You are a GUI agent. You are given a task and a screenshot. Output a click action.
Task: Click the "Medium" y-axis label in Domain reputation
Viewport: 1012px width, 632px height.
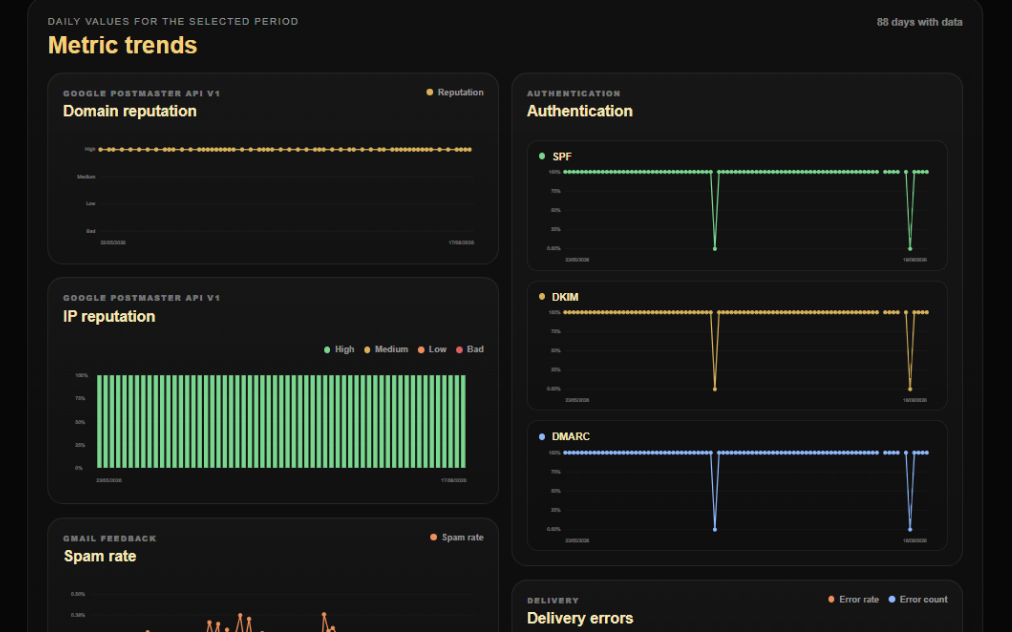(x=86, y=177)
